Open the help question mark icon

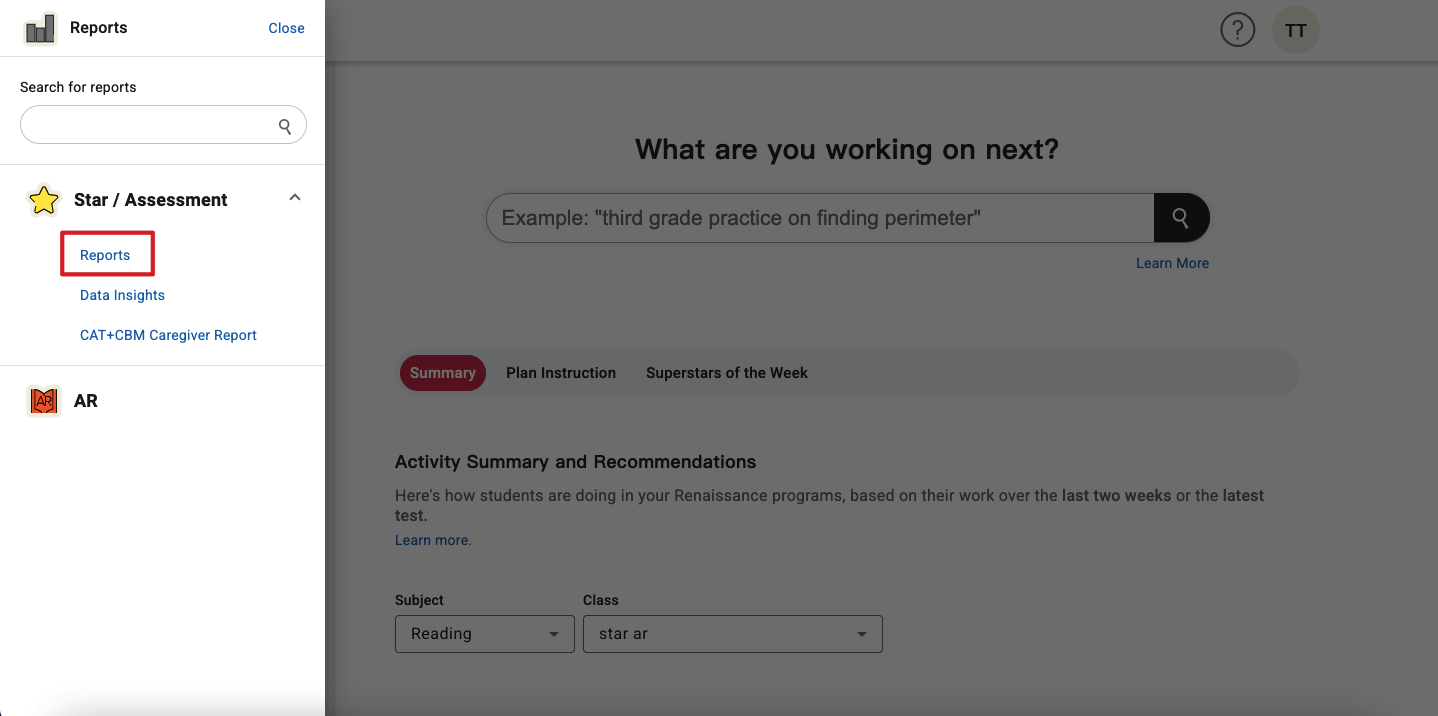(x=1237, y=31)
